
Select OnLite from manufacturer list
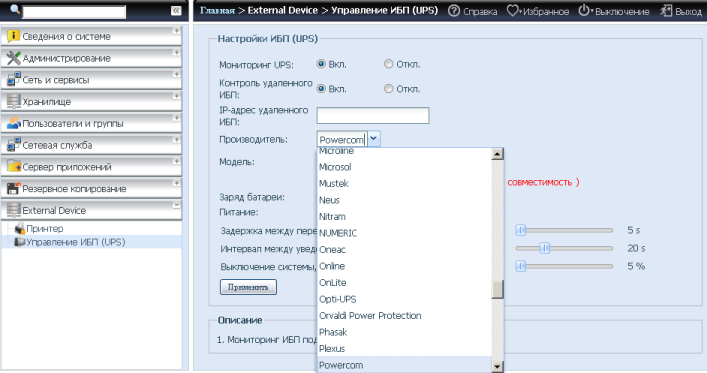coord(404,283)
